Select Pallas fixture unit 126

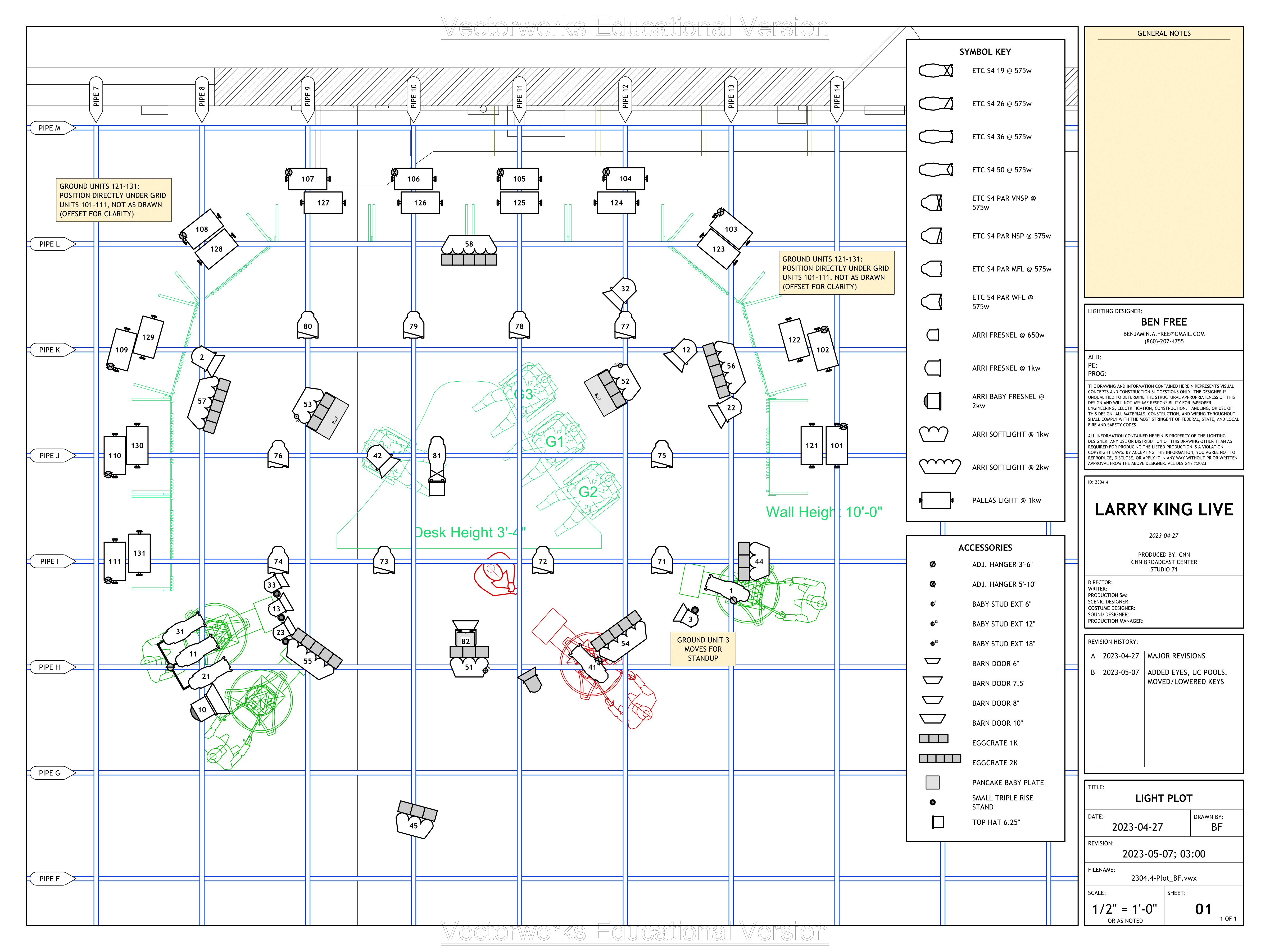pyautogui.click(x=420, y=203)
